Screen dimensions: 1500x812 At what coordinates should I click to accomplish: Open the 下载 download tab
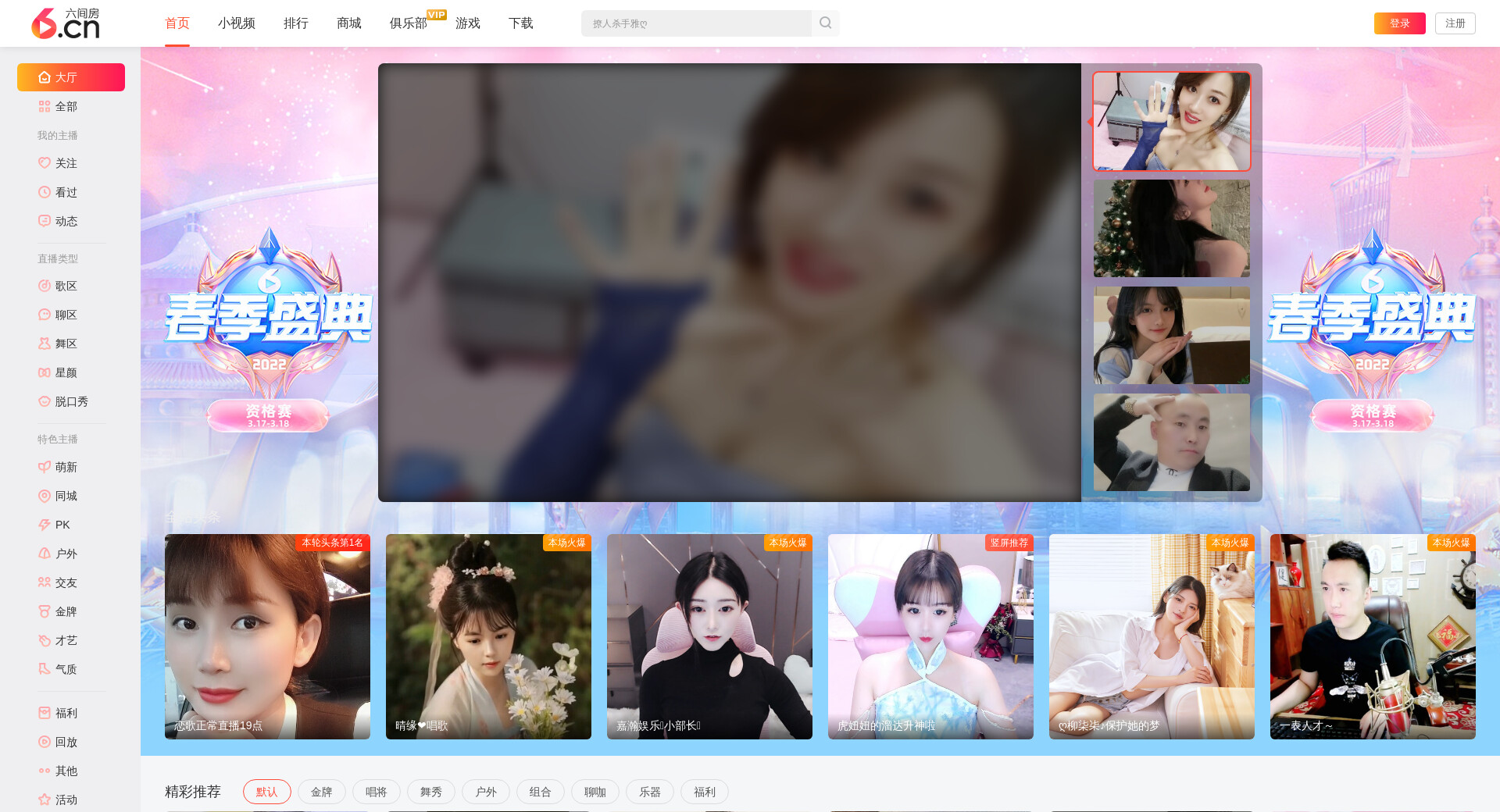click(x=521, y=23)
